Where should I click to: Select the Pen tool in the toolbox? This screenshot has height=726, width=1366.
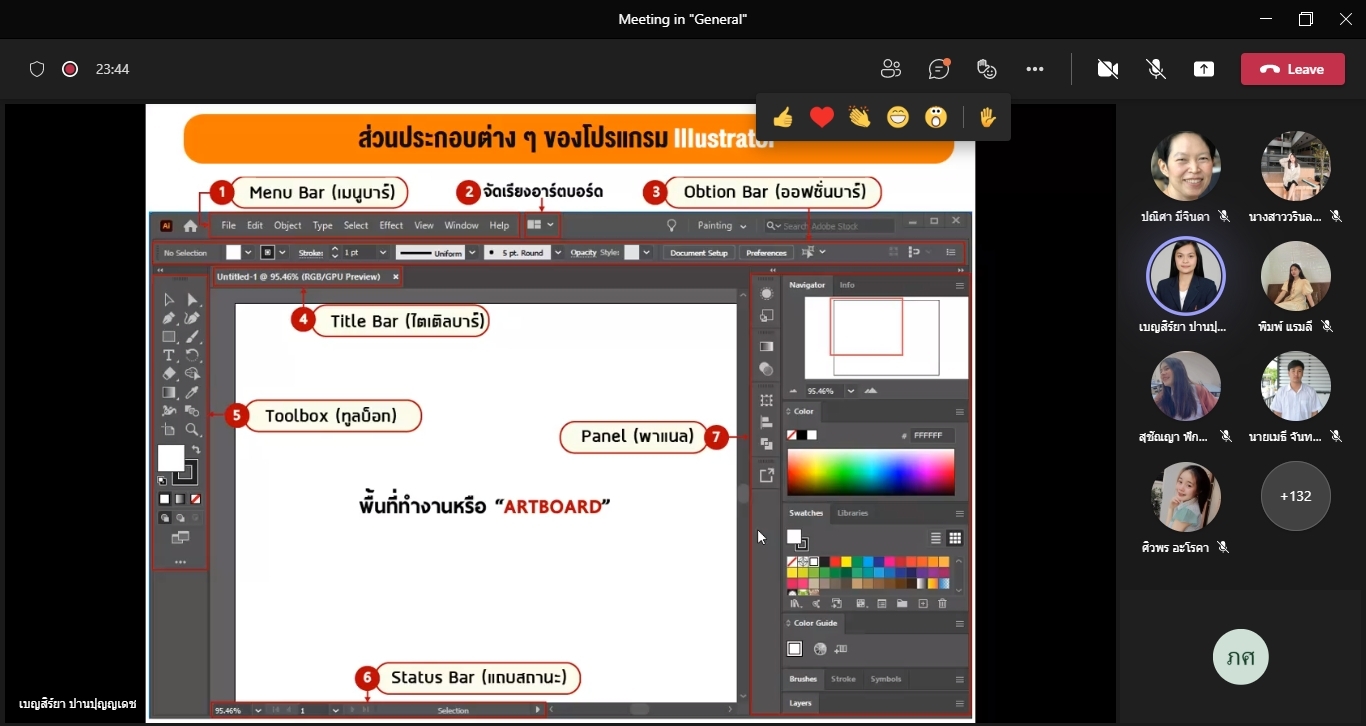169,318
